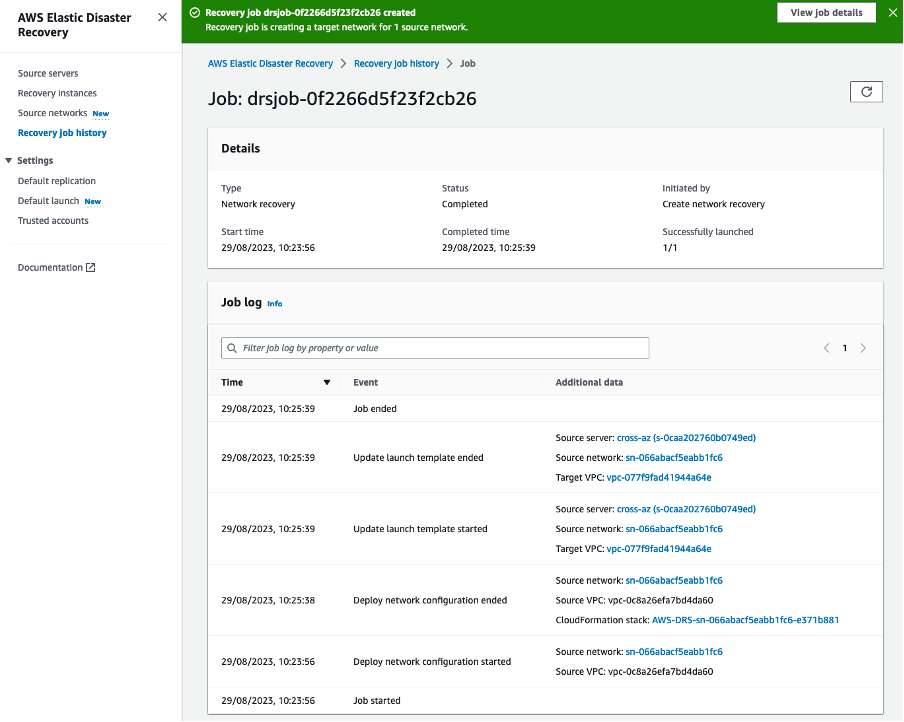The height and width of the screenshot is (722, 904).
Task: Close the AWS Elastic Disaster Recovery panel
Action: tap(163, 17)
